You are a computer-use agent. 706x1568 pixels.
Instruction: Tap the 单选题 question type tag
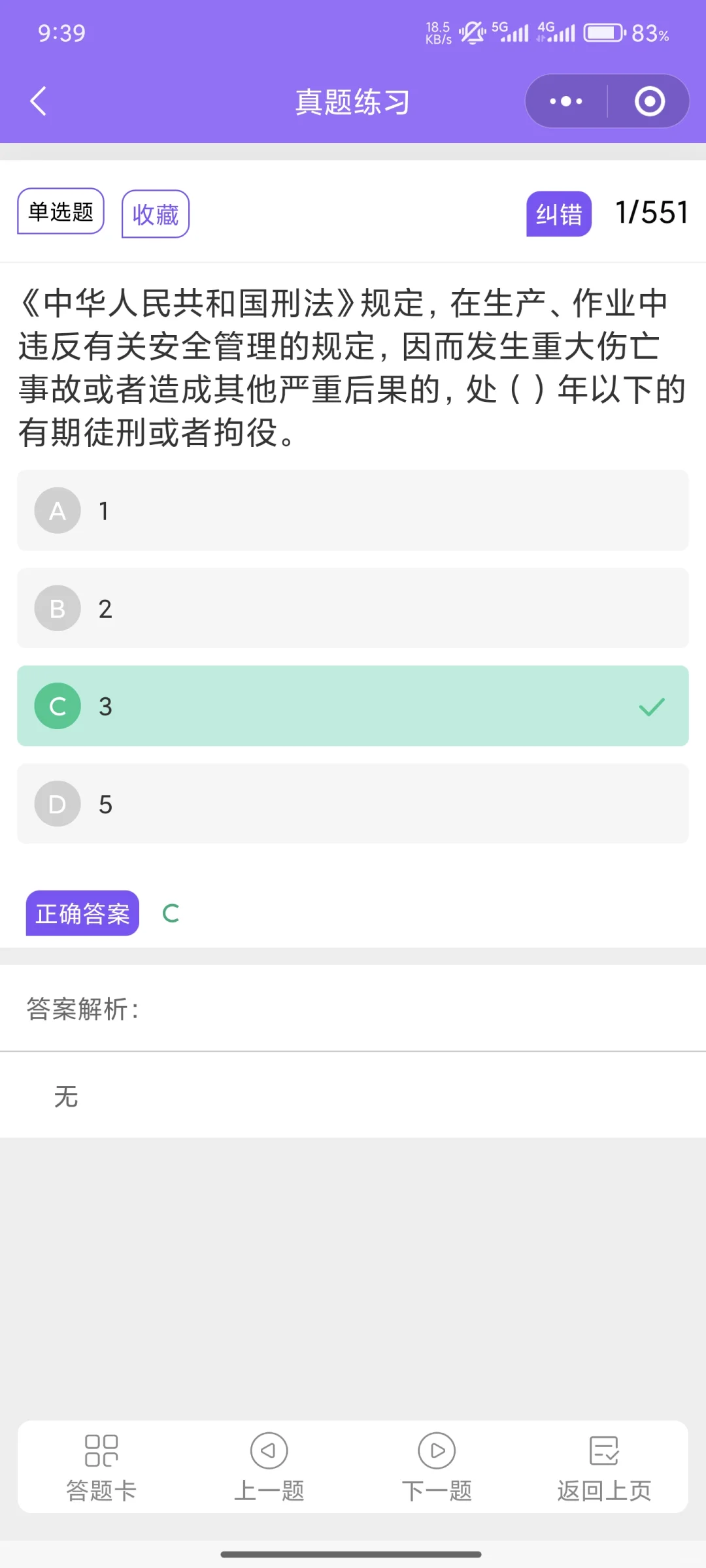[61, 211]
